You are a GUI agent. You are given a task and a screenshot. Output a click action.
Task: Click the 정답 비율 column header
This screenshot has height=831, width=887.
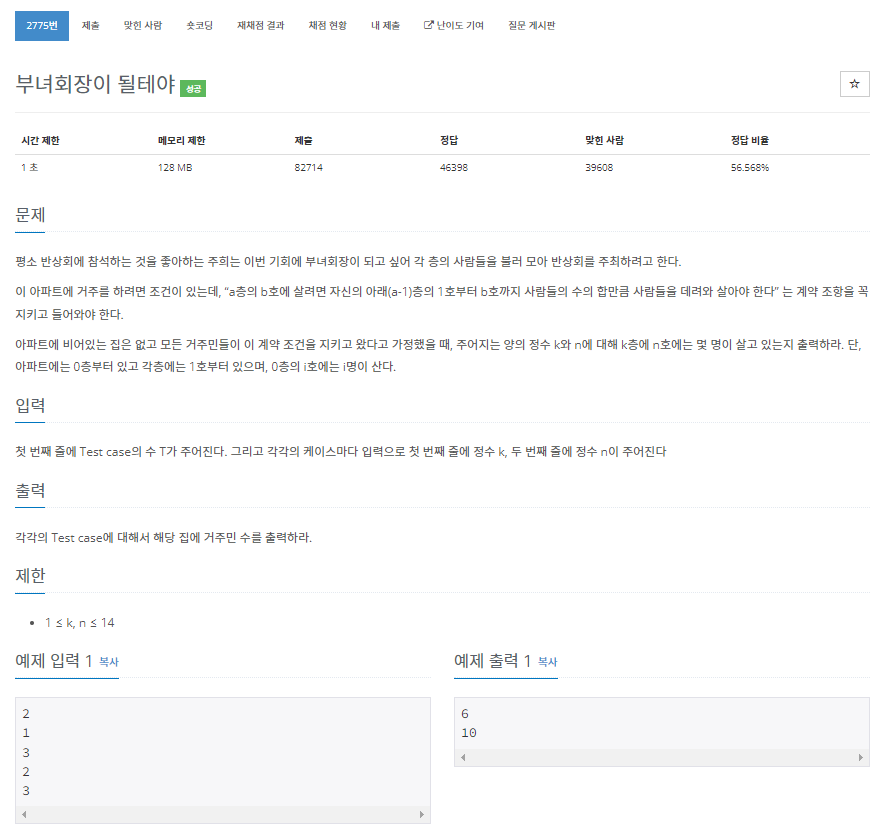[x=750, y=140]
